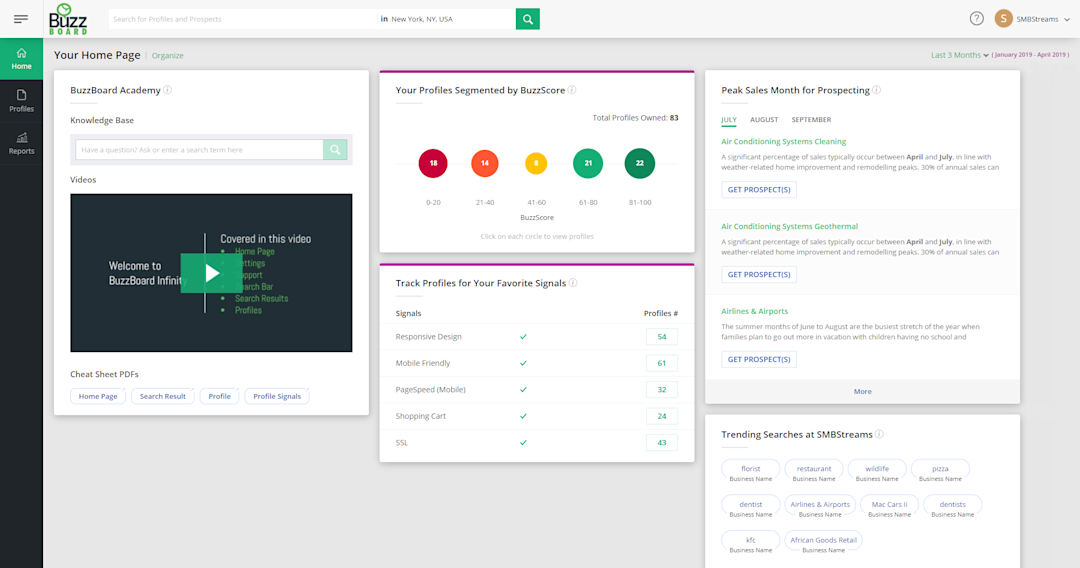Screen dimensions: 1080x568
Task: Toggle the Mobile Friendly checkmark
Action: pyautogui.click(x=523, y=363)
